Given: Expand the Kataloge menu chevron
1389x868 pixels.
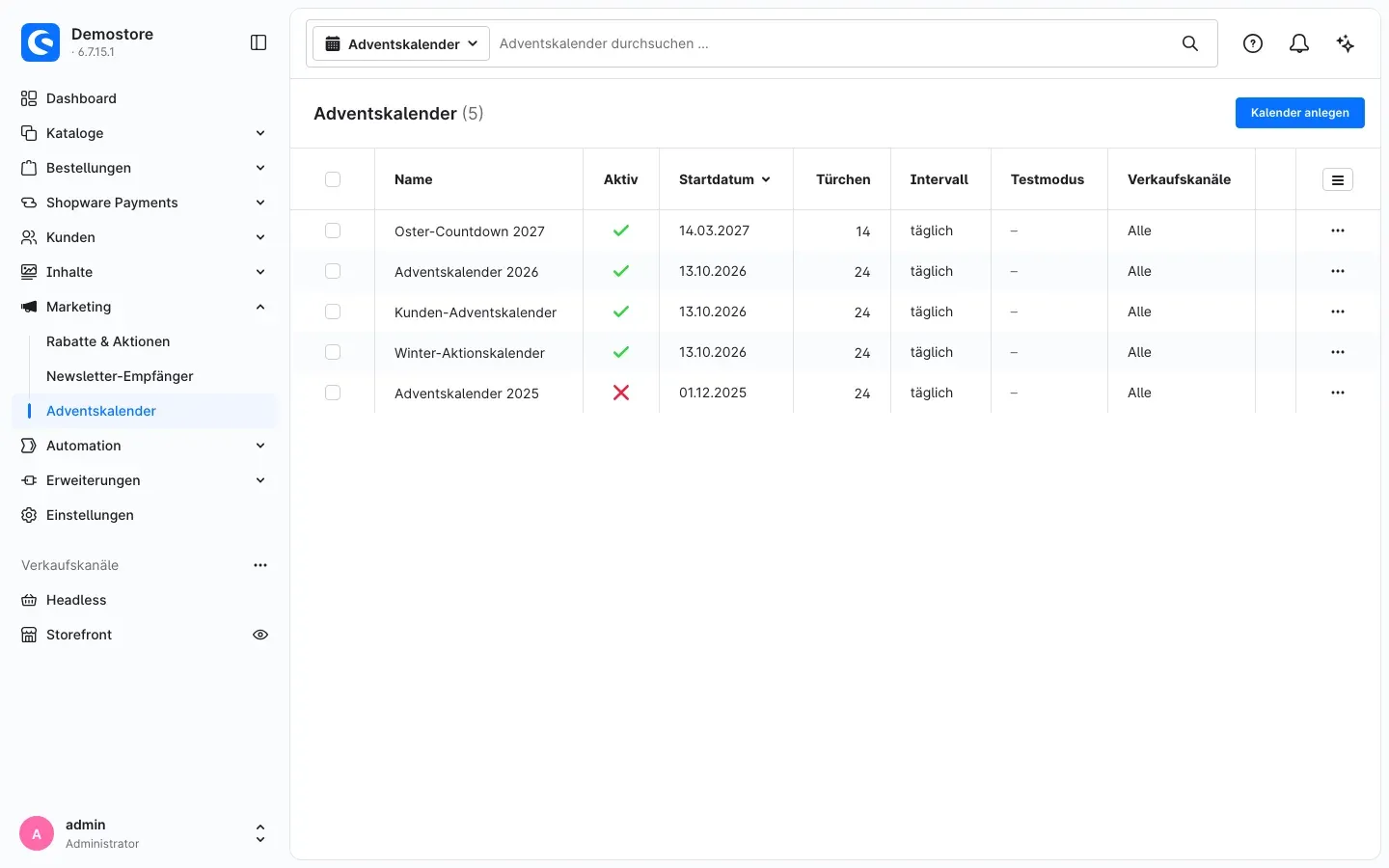Looking at the screenshot, I should point(260,133).
